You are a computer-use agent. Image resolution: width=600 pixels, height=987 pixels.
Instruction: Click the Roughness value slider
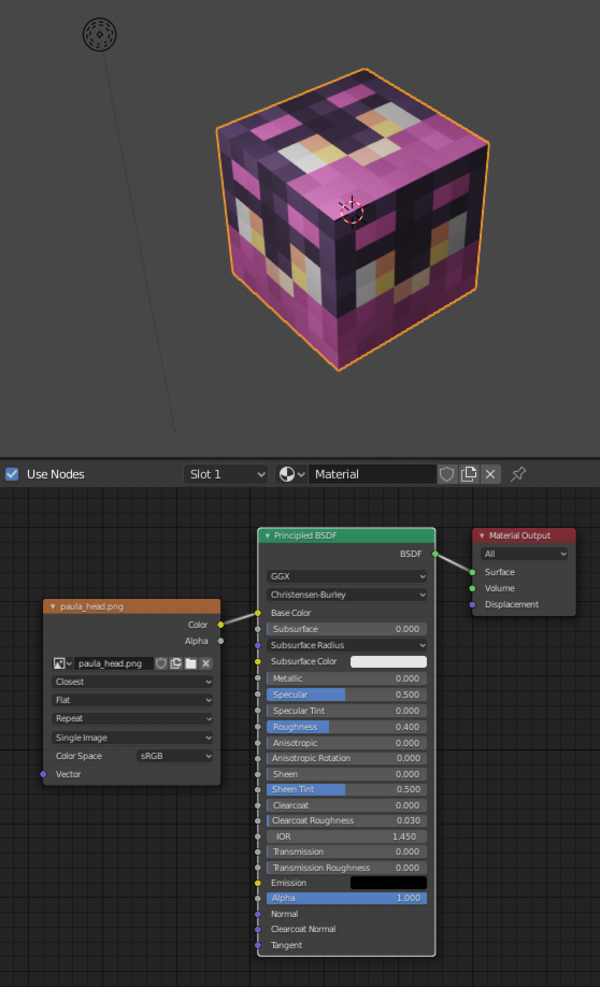(x=347, y=727)
